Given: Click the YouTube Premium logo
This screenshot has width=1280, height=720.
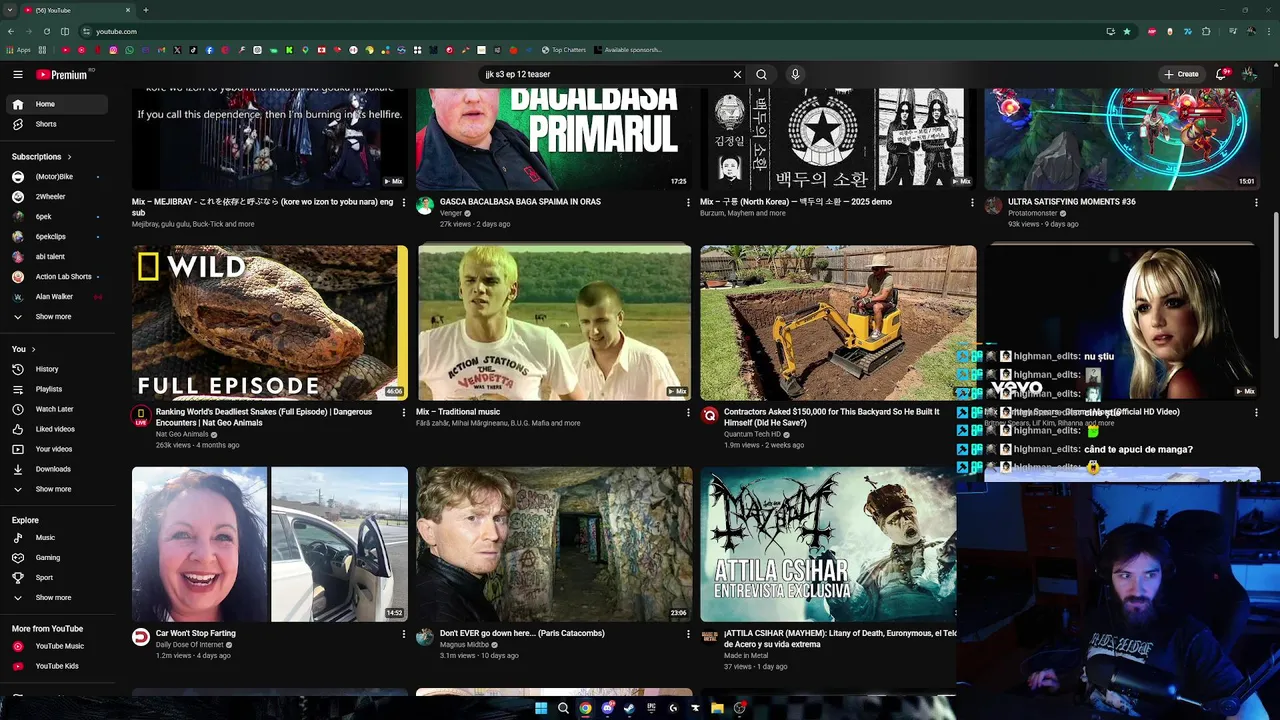Looking at the screenshot, I should point(62,74).
